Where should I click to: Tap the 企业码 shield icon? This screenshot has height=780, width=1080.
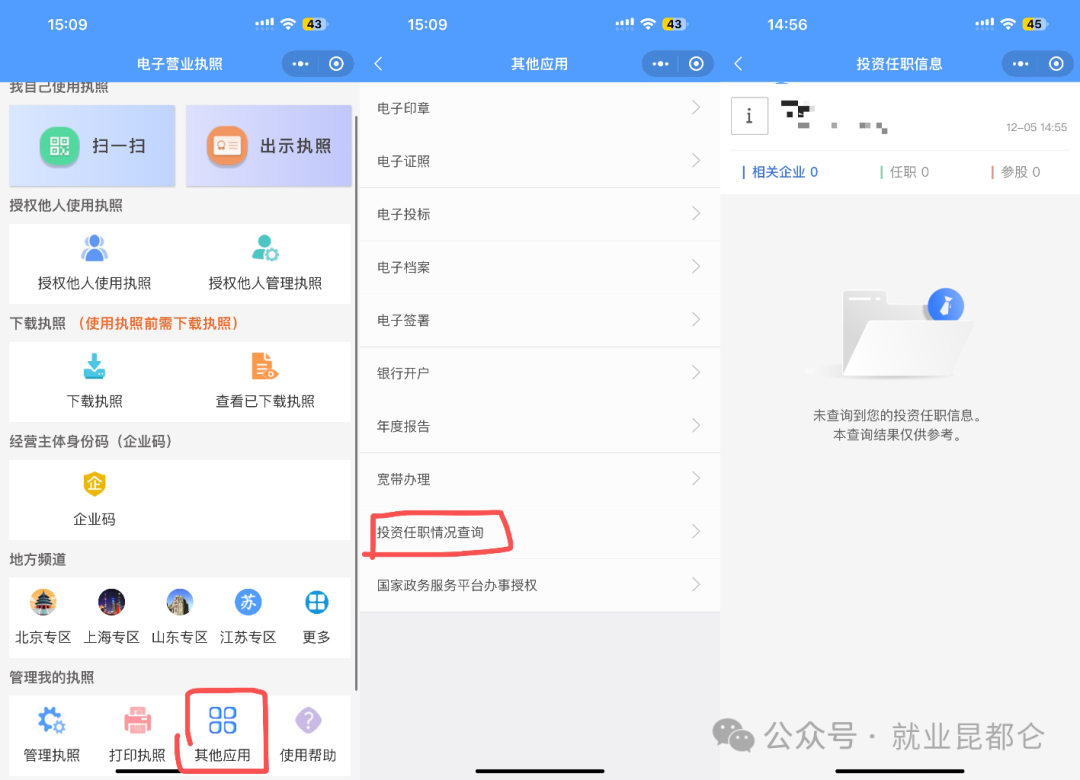[x=94, y=484]
